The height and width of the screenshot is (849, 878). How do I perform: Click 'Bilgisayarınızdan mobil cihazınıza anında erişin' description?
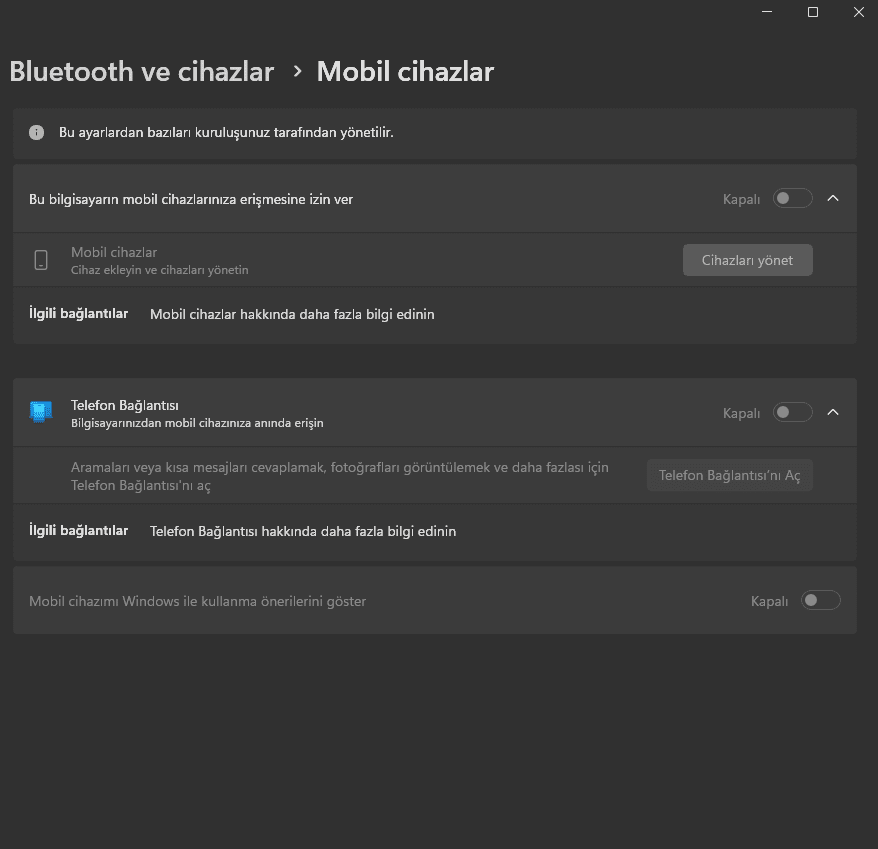pyautogui.click(x=197, y=423)
